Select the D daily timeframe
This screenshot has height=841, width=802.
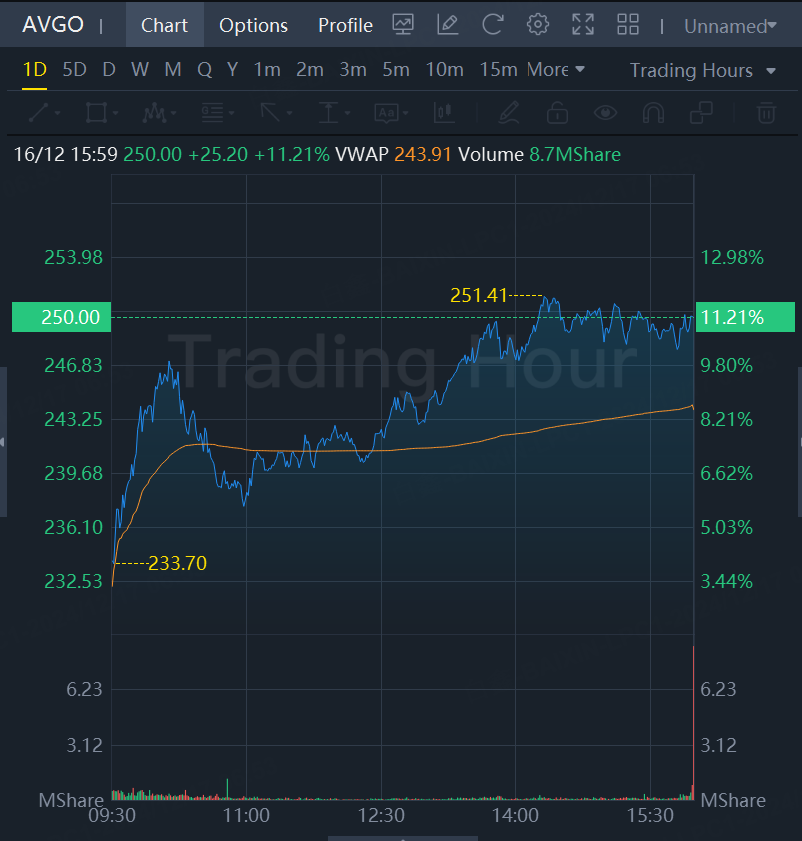point(109,70)
